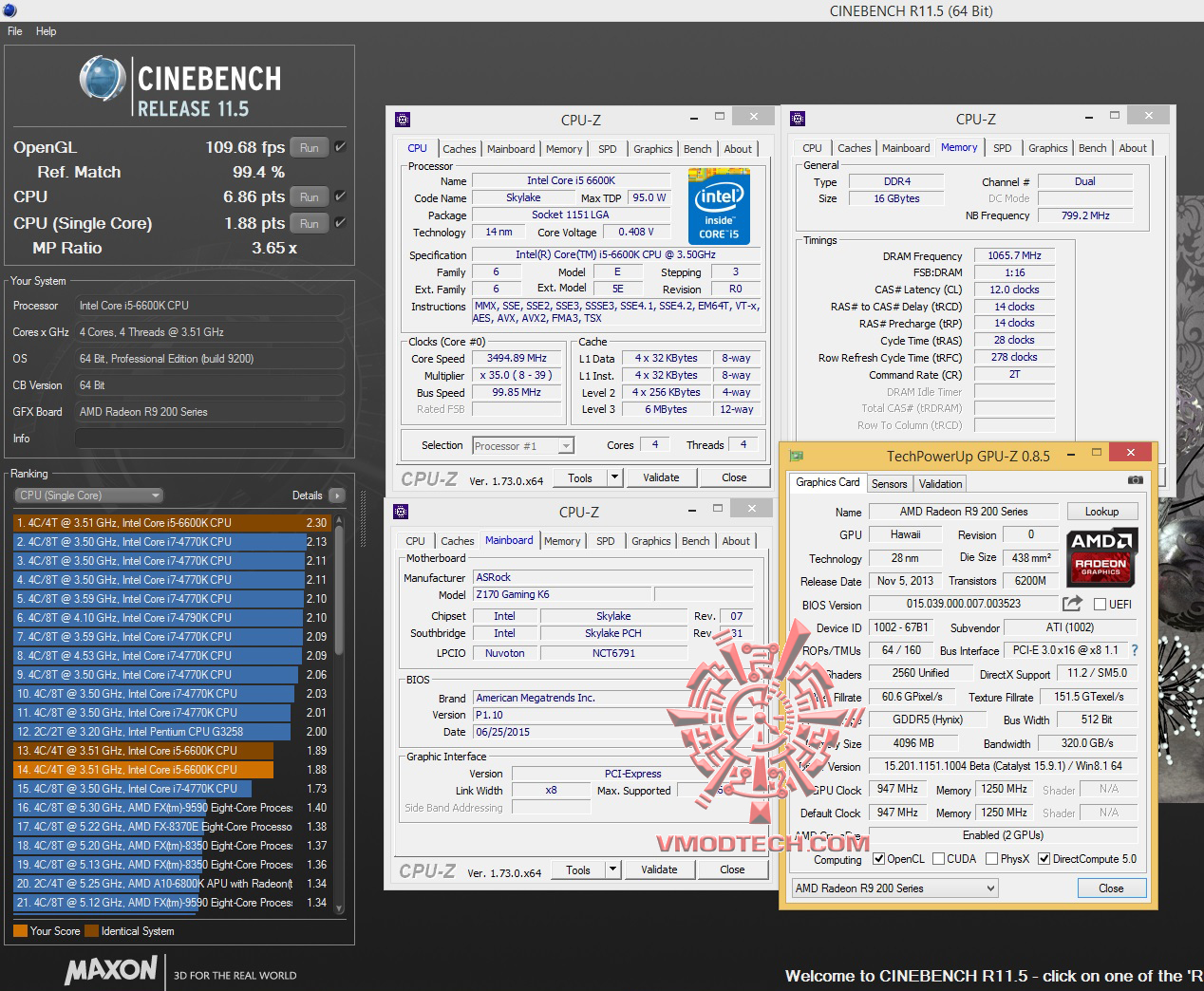Click Validate in the CPU-Z Mainboard window
This screenshot has width=1204, height=991.
click(659, 869)
